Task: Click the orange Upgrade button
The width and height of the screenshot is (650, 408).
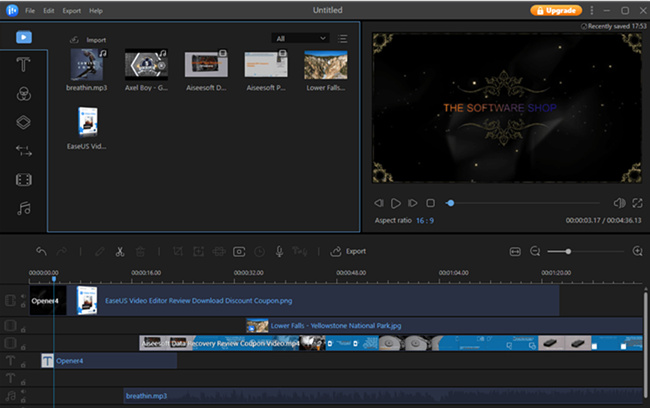Action: [x=556, y=10]
